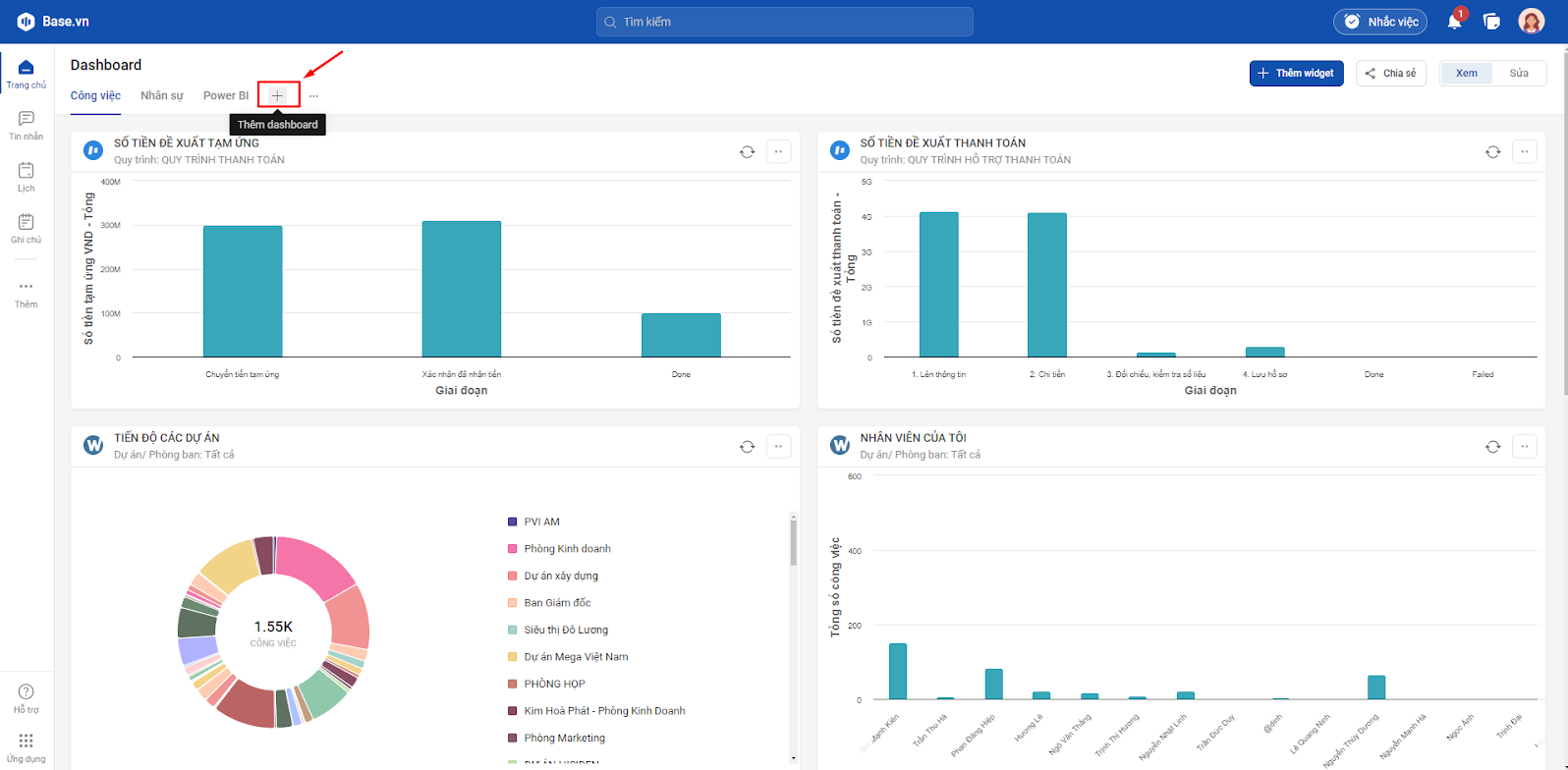
Task: Switch to Power BI dashboard tab
Action: (226, 95)
